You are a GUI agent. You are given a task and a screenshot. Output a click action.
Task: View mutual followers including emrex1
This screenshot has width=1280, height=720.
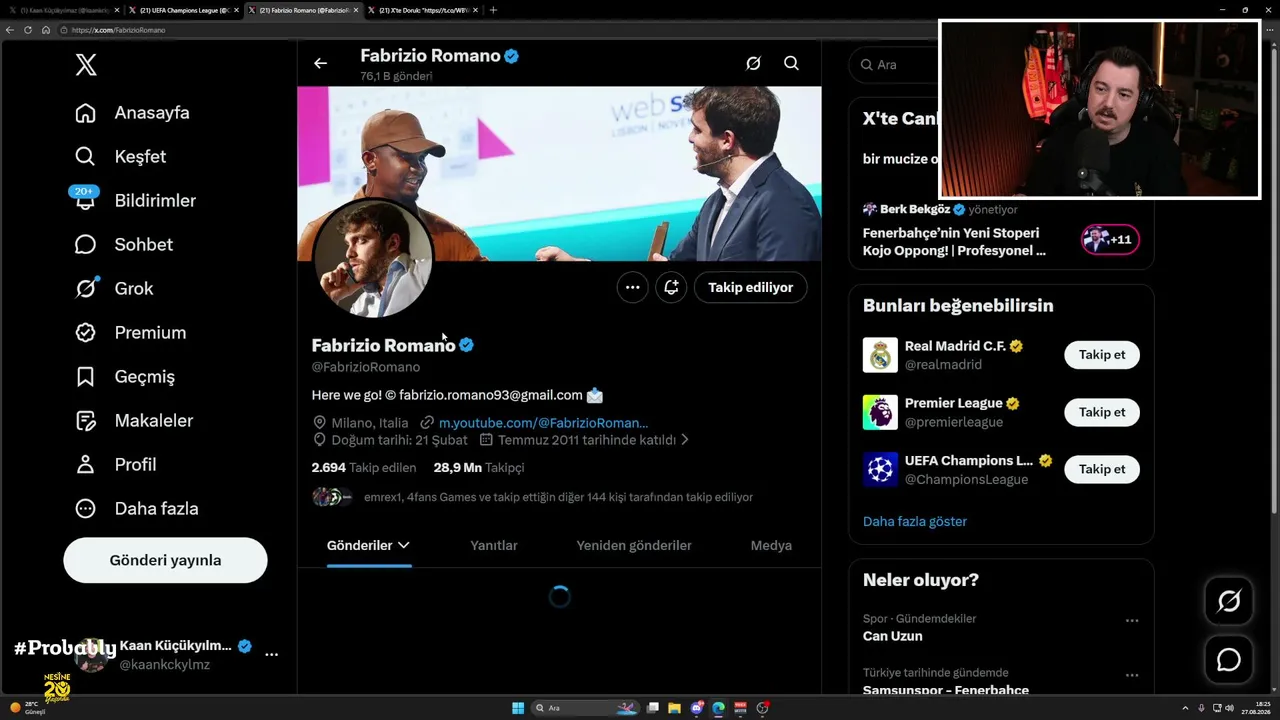click(532, 497)
